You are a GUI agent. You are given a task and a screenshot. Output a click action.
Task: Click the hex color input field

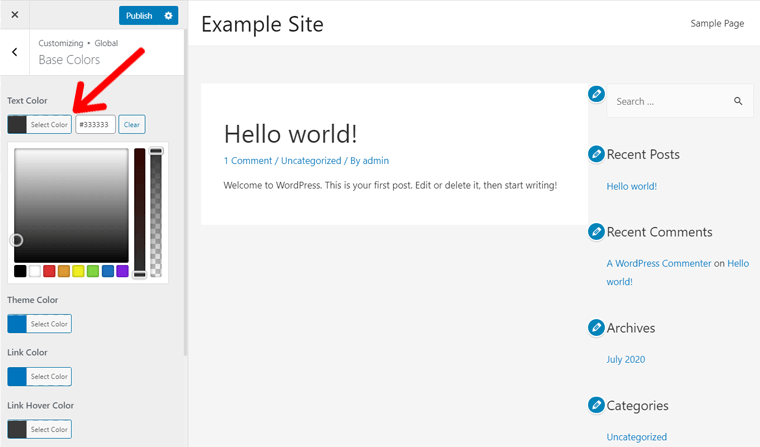(95, 125)
